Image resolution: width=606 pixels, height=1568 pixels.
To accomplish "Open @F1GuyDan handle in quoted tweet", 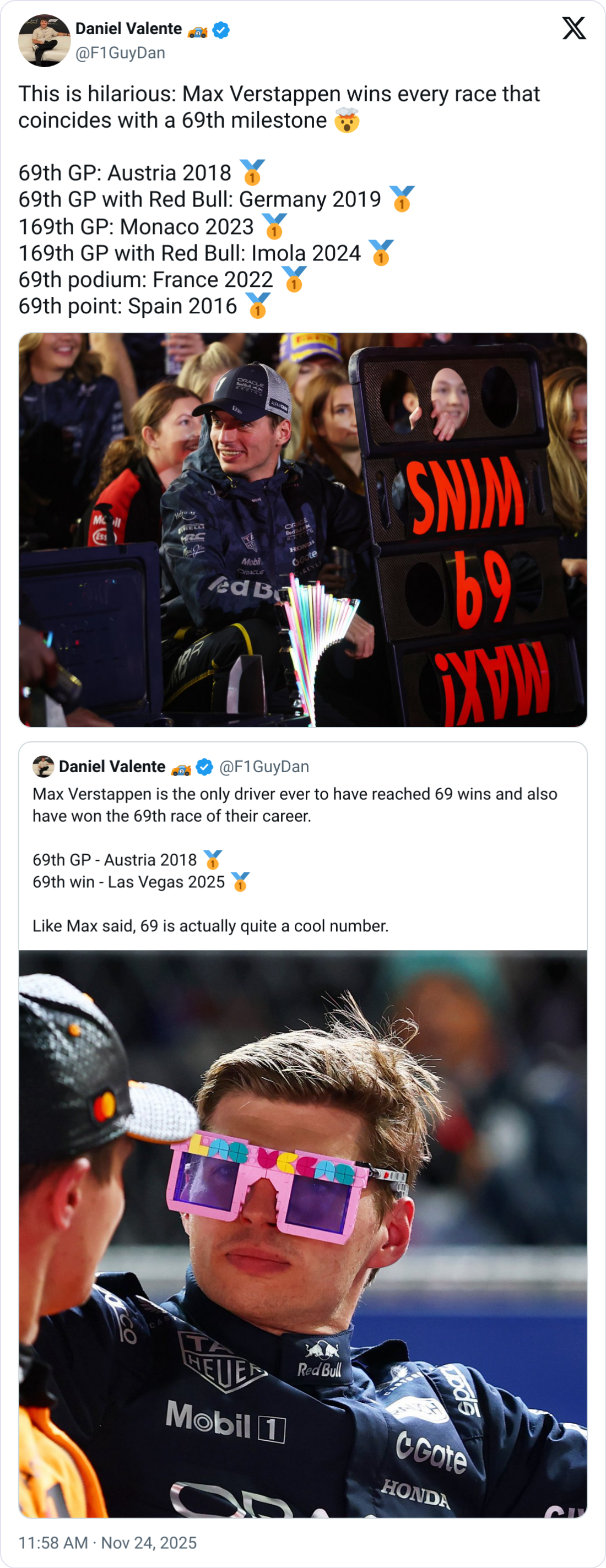I will coord(264,766).
